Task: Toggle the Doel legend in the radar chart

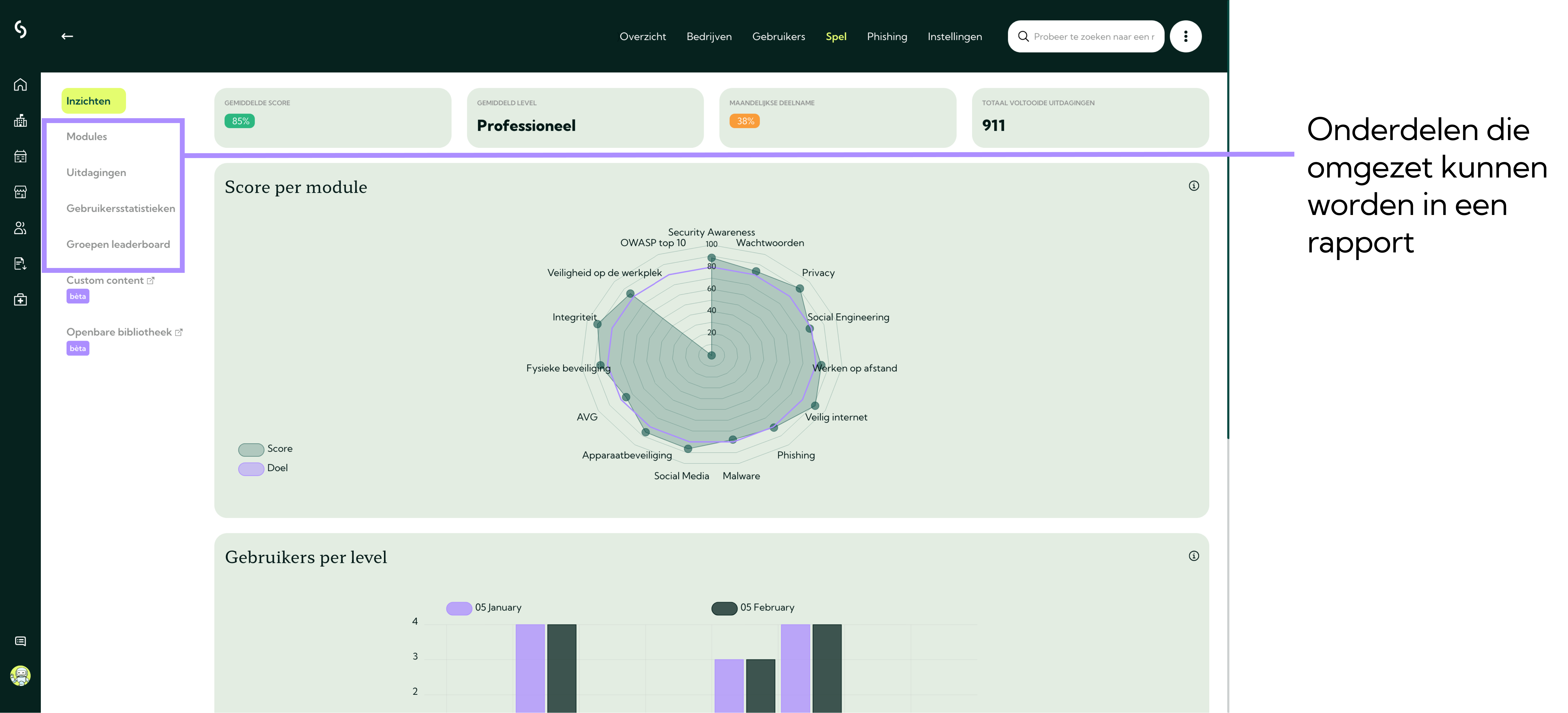Action: click(x=263, y=468)
